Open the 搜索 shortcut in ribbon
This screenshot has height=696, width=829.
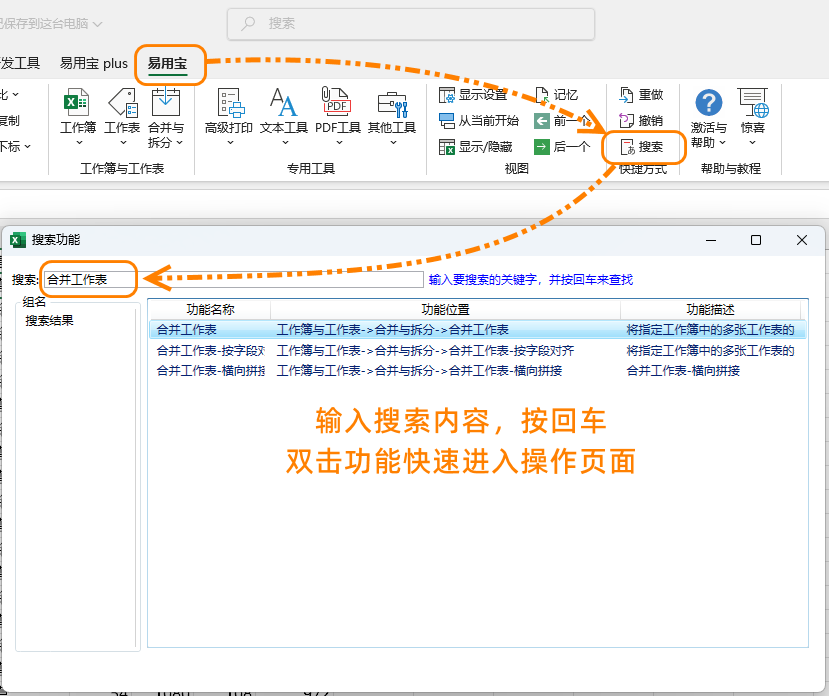click(642, 146)
